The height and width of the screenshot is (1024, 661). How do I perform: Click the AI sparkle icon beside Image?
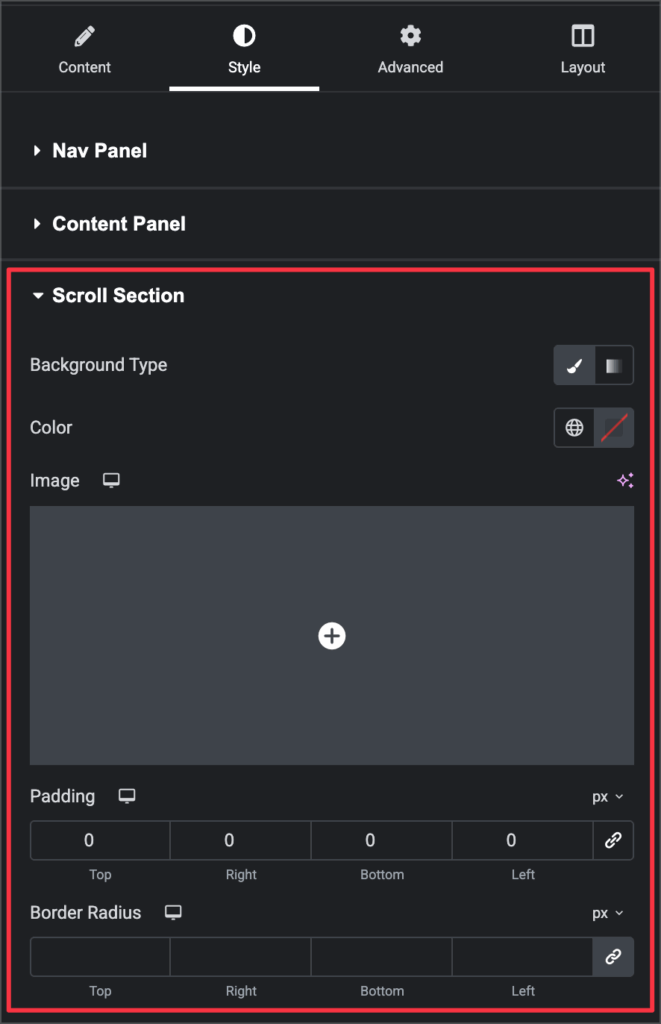coord(625,481)
